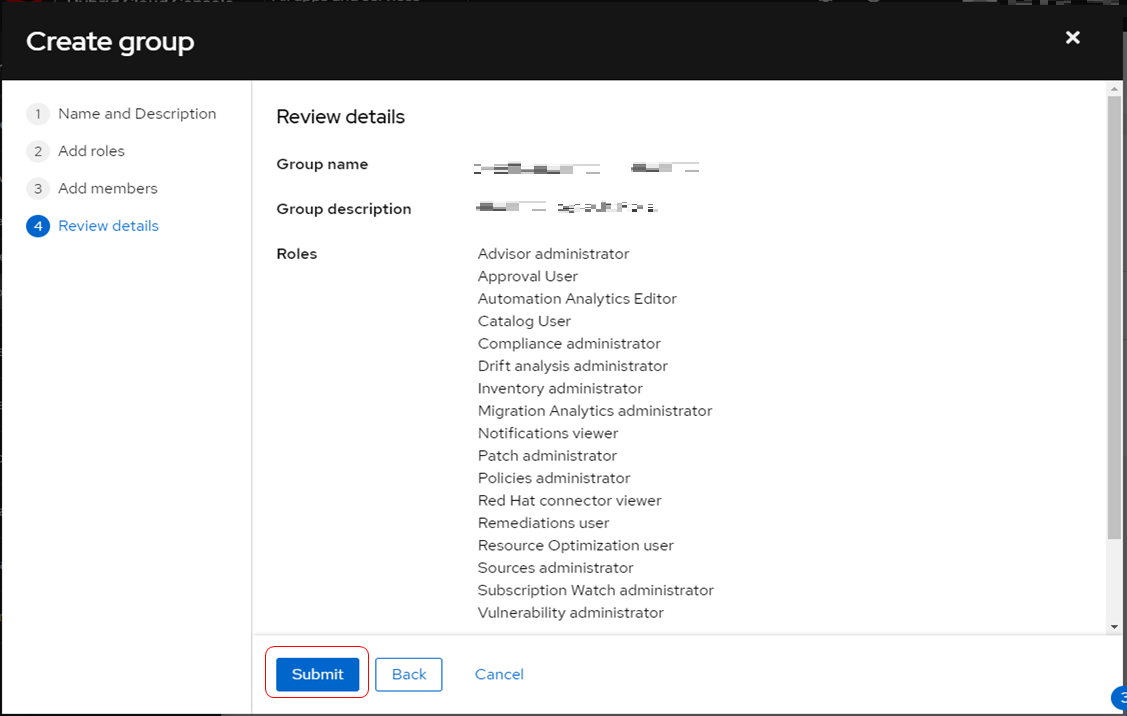This screenshot has width=1127, height=716.
Task: Click the Roles label
Action: [297, 254]
